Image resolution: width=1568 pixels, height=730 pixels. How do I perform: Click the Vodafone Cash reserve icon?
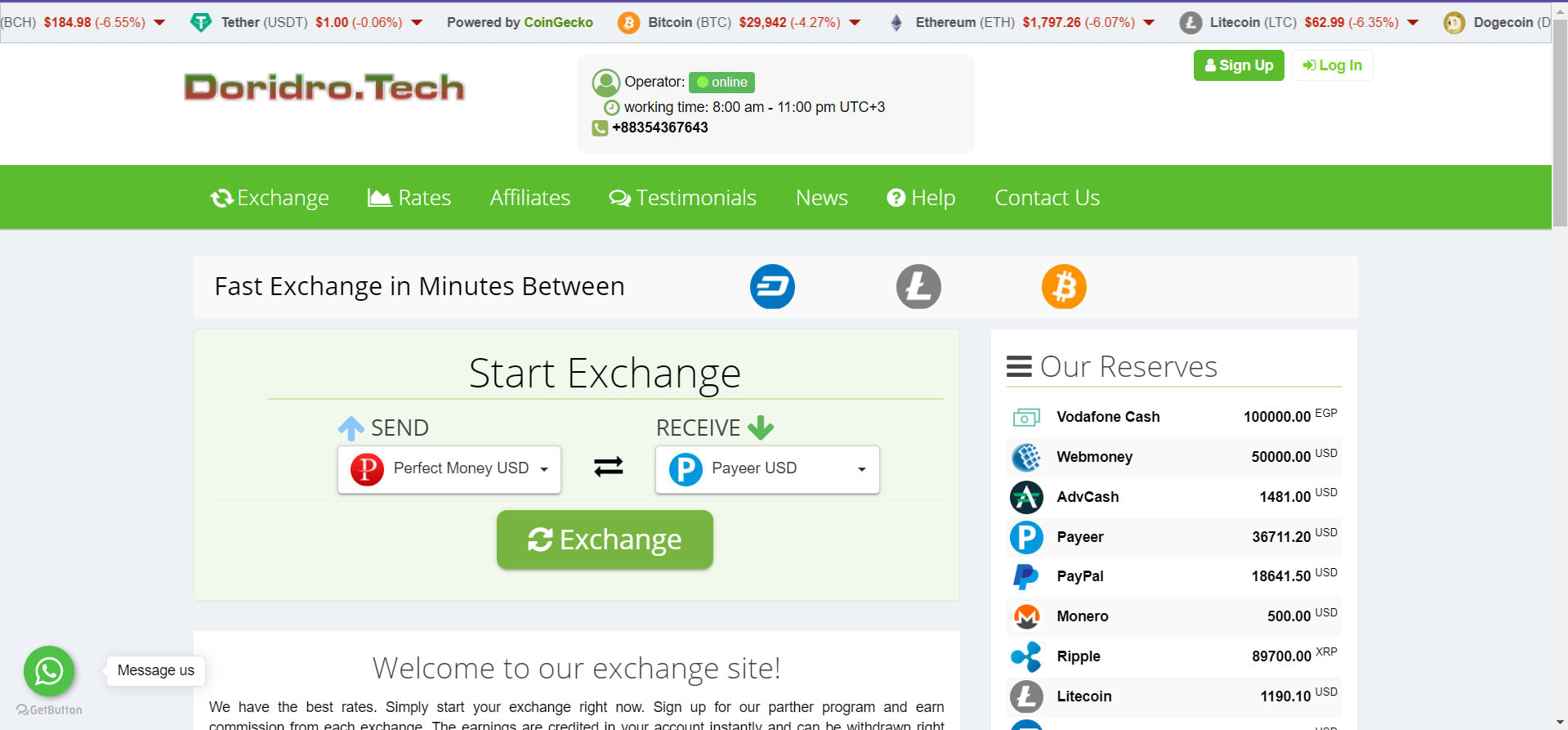[1026, 418]
